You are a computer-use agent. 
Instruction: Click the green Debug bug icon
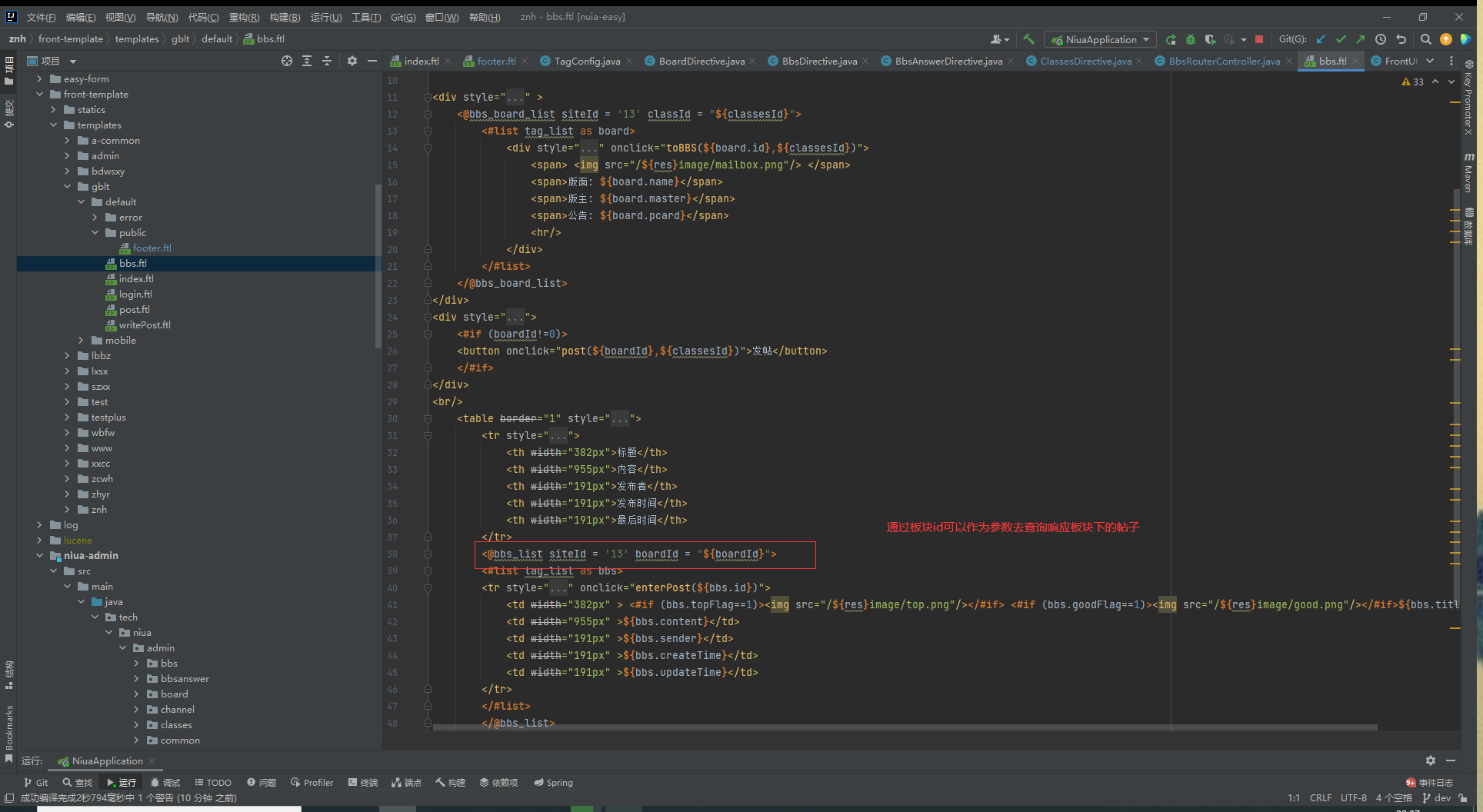click(x=1191, y=39)
